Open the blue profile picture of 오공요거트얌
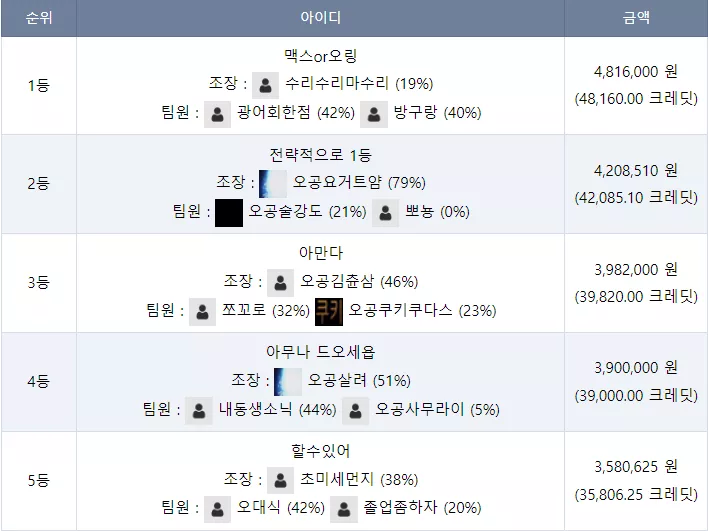This screenshot has height=531, width=708. 273,184
